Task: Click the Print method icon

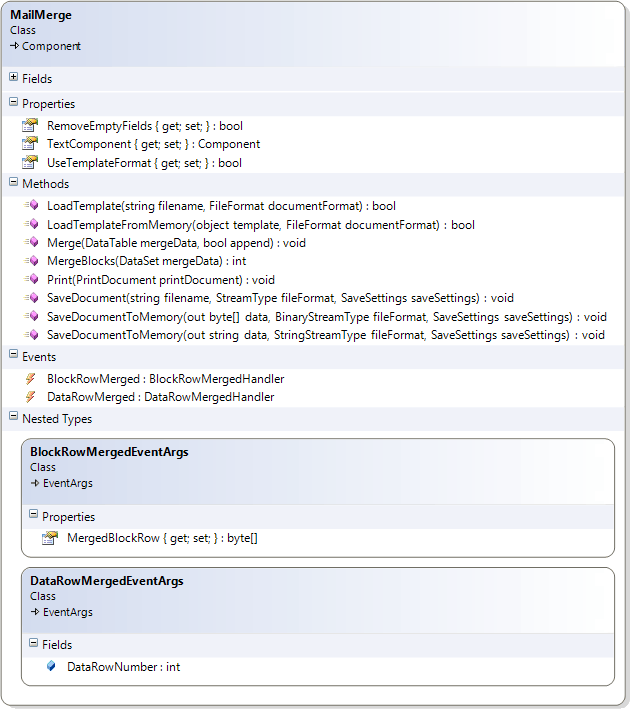Action: 32,280
